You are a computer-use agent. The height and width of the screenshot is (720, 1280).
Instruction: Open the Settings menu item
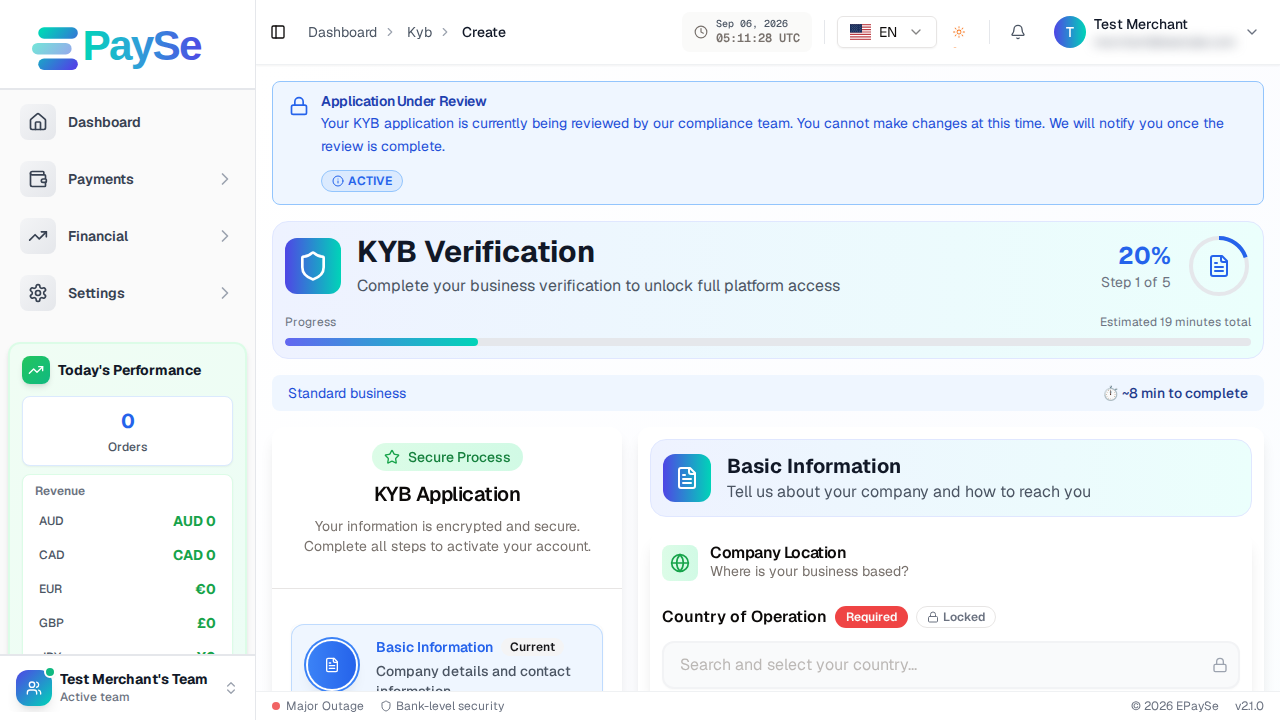click(128, 293)
